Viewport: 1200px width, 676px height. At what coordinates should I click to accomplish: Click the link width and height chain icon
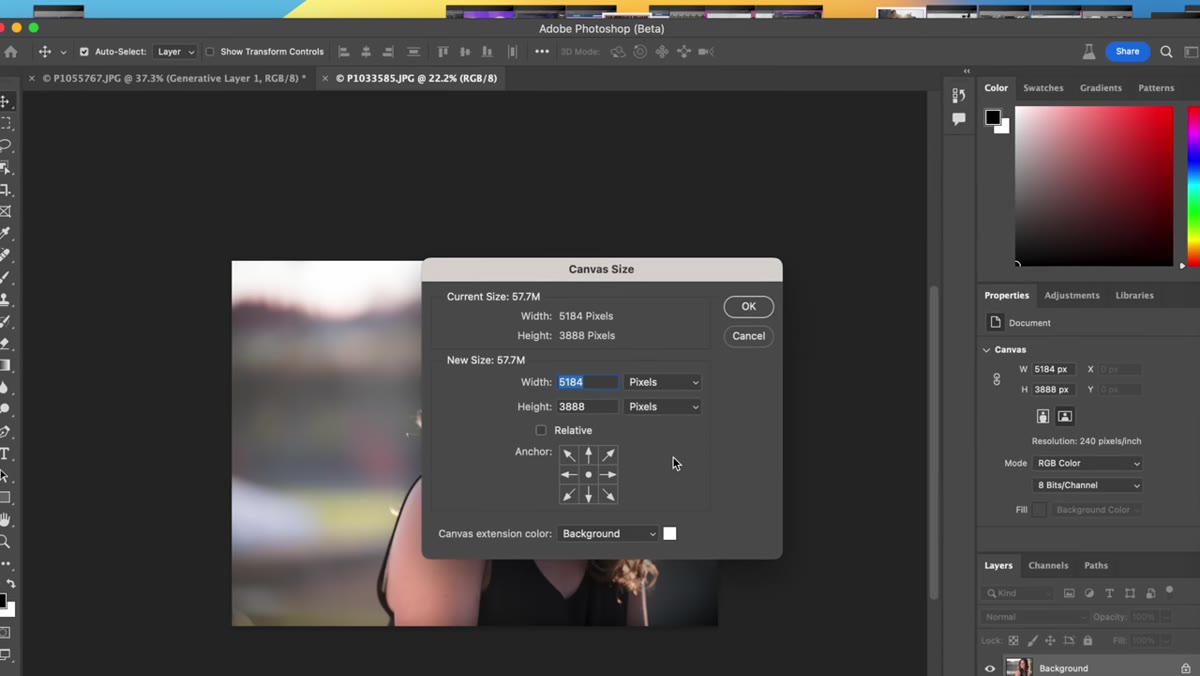996,379
